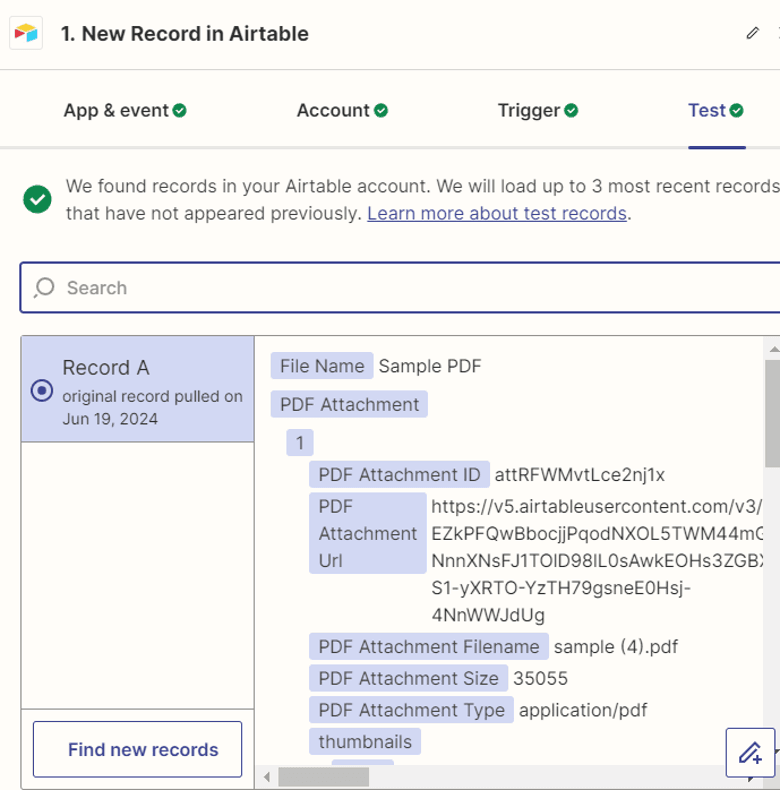Click the thumbnails field label
This screenshot has height=790, width=780.
coord(365,742)
